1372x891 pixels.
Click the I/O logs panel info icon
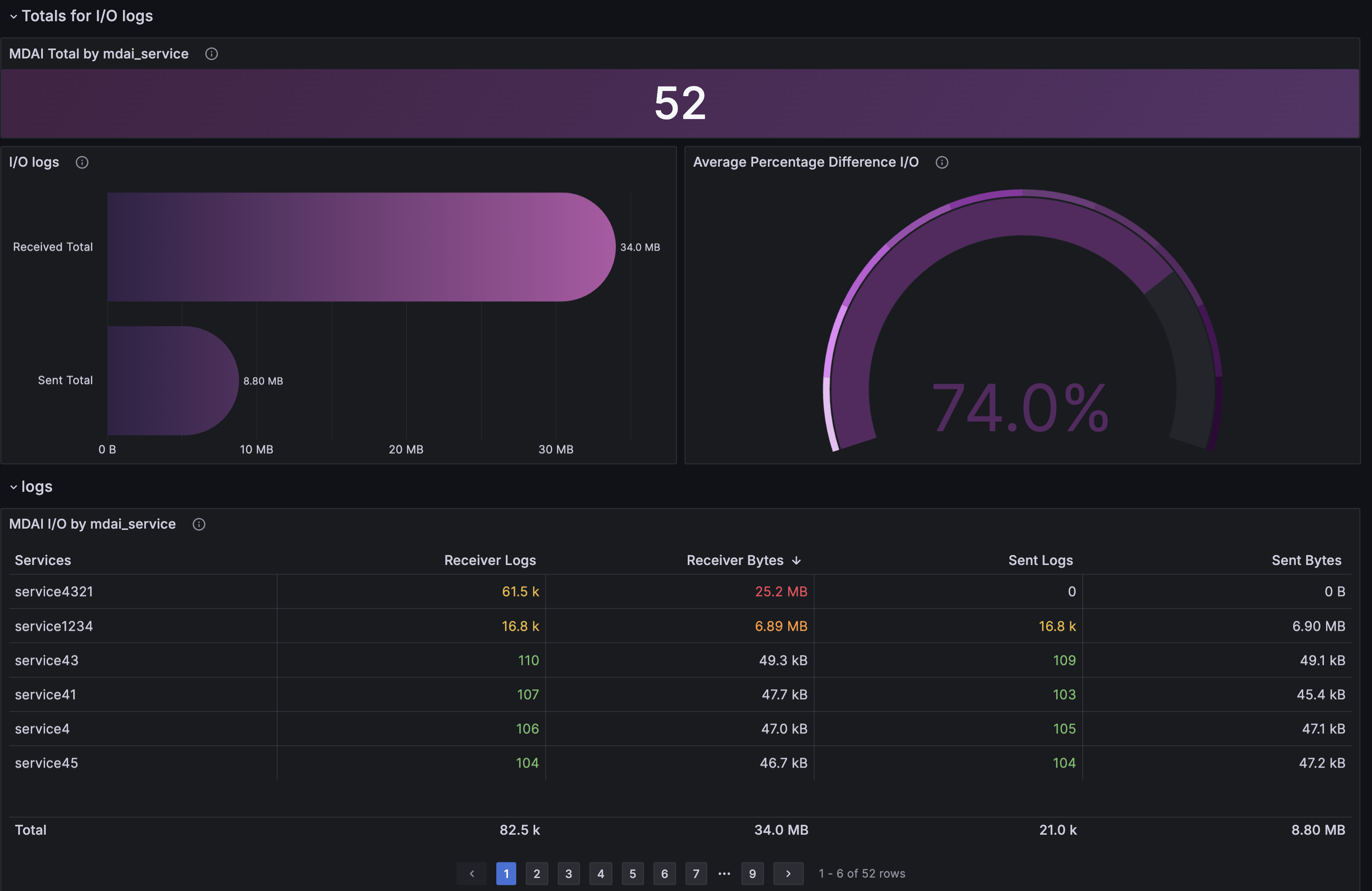pyautogui.click(x=82, y=162)
